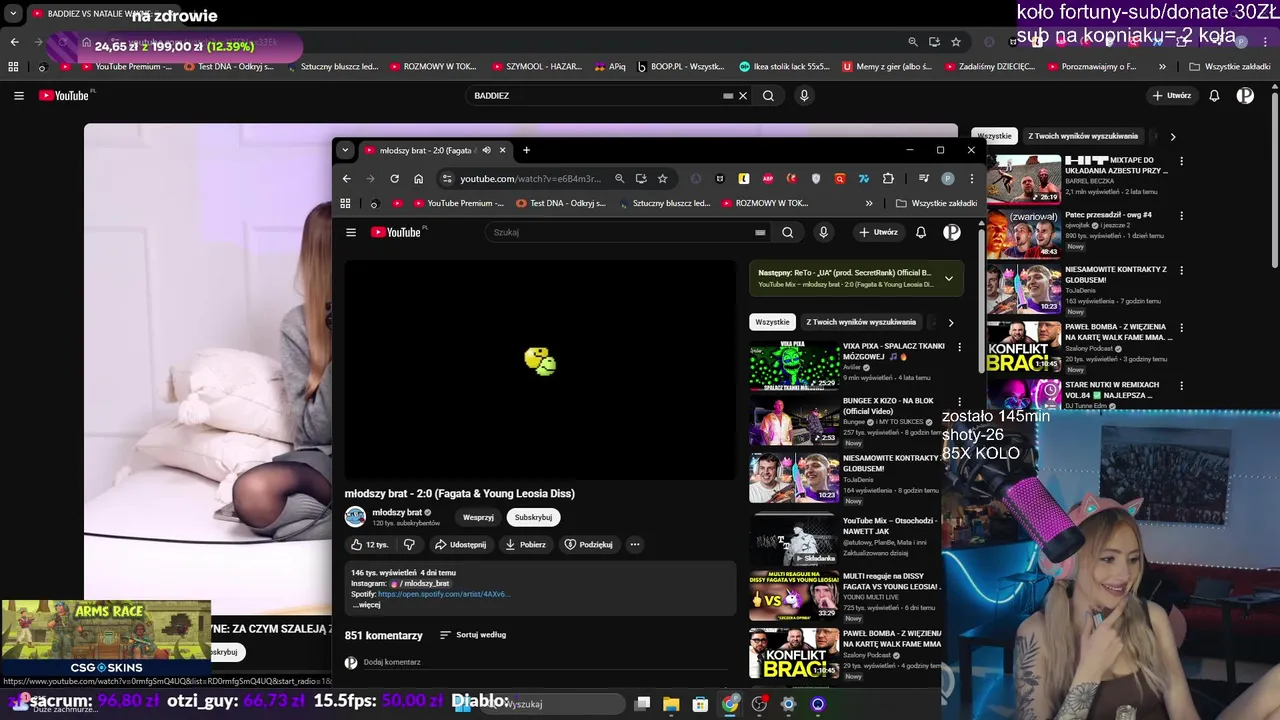Click front window address bar youtube.com/watch

click(532, 178)
